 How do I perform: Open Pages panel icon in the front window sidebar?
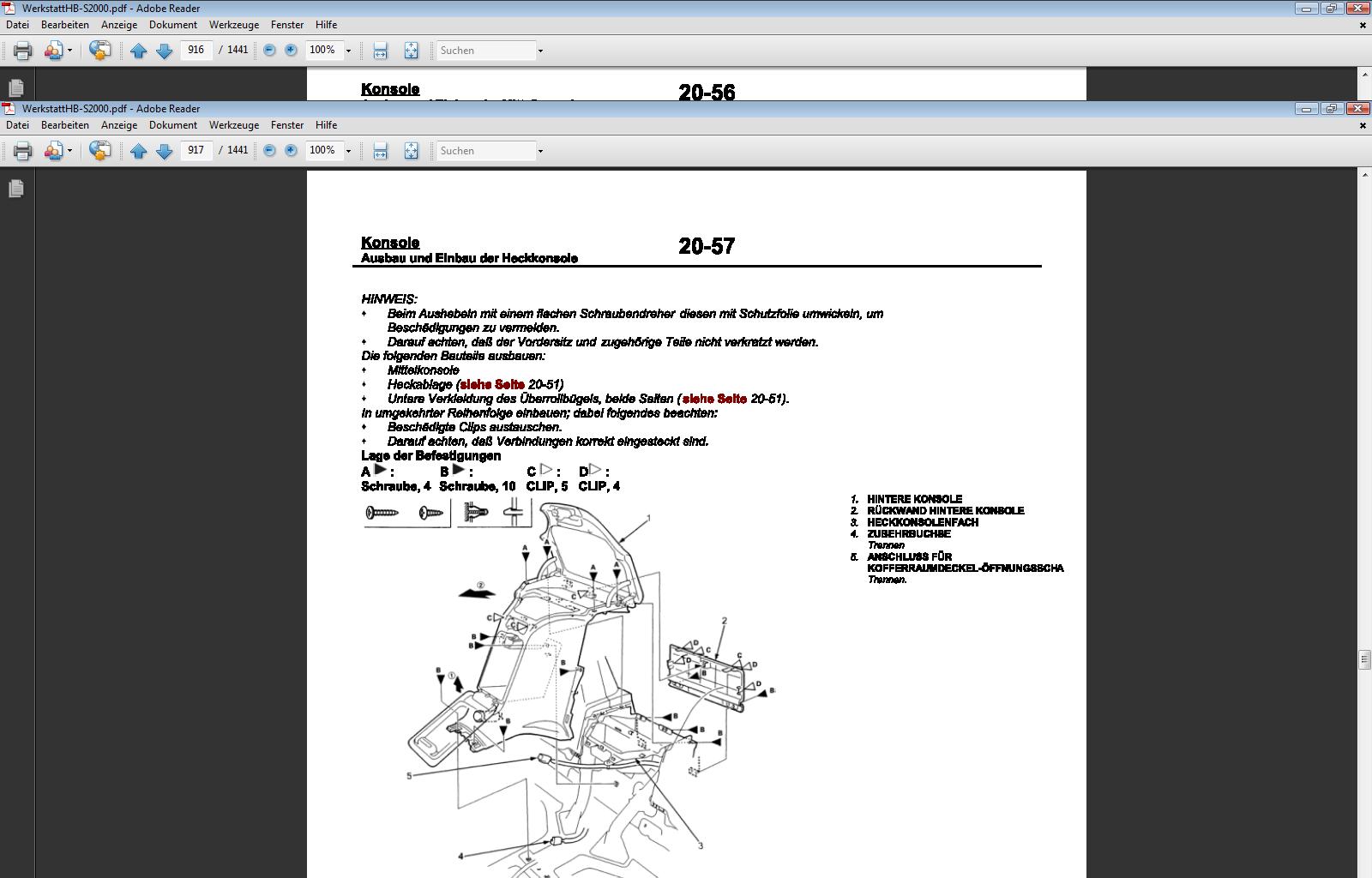pos(16,189)
